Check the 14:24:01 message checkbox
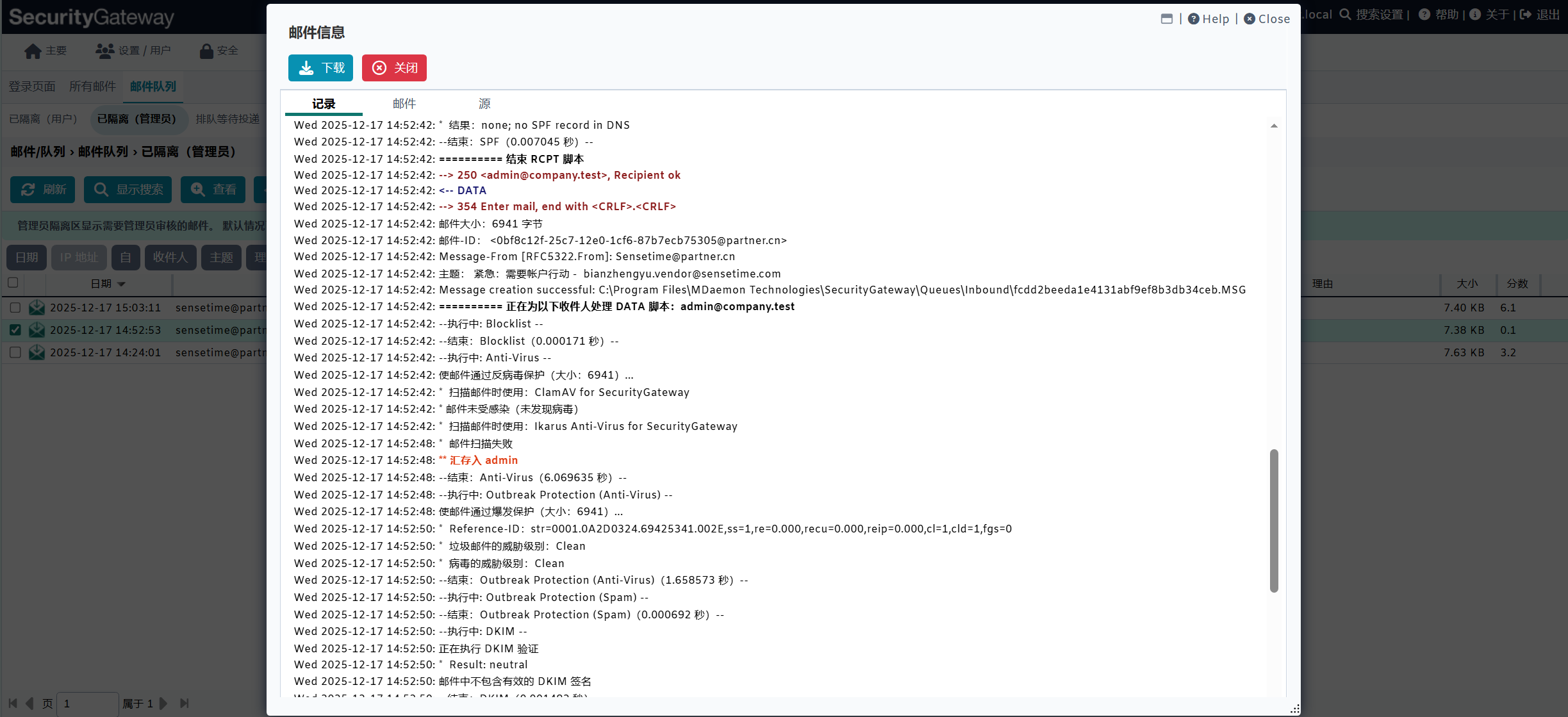 tap(15, 352)
